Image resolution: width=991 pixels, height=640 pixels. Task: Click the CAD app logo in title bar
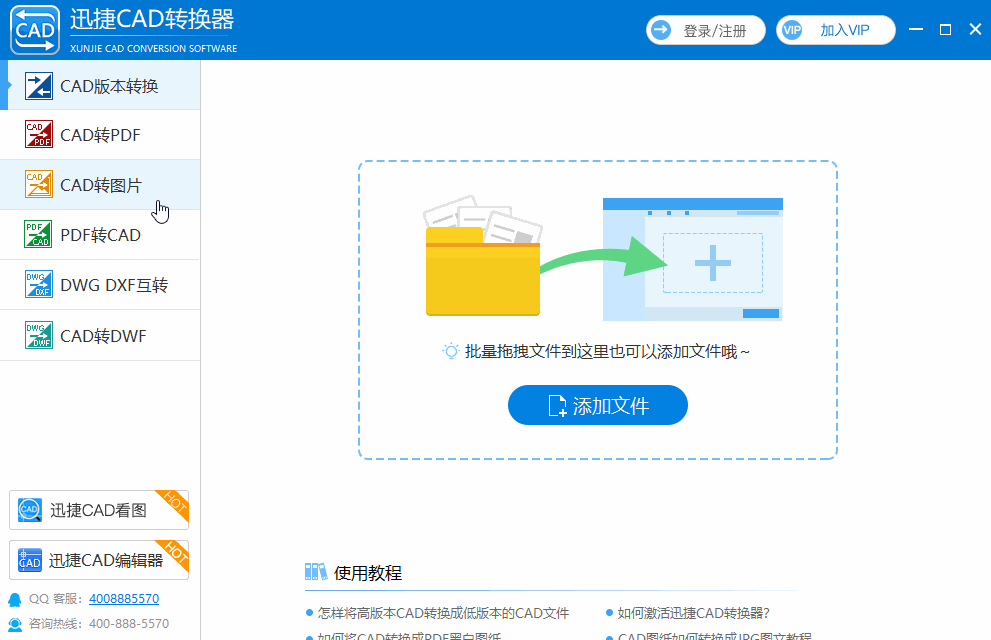(x=35, y=30)
